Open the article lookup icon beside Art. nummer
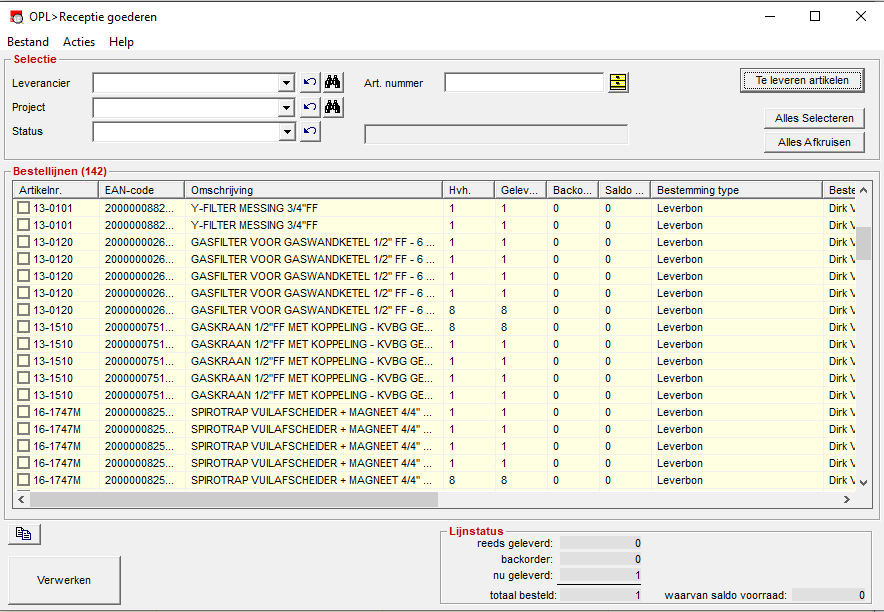 pos(618,82)
